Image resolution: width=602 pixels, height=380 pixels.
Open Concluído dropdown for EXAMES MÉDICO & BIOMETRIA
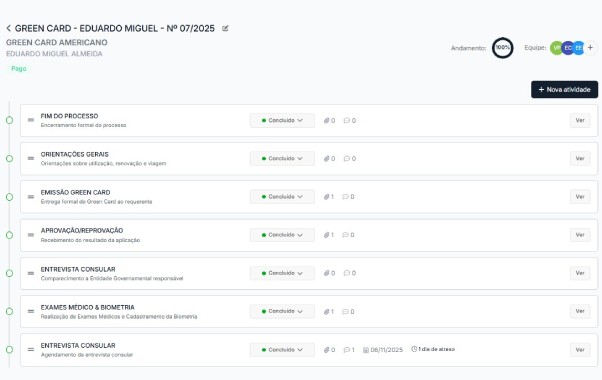(282, 311)
